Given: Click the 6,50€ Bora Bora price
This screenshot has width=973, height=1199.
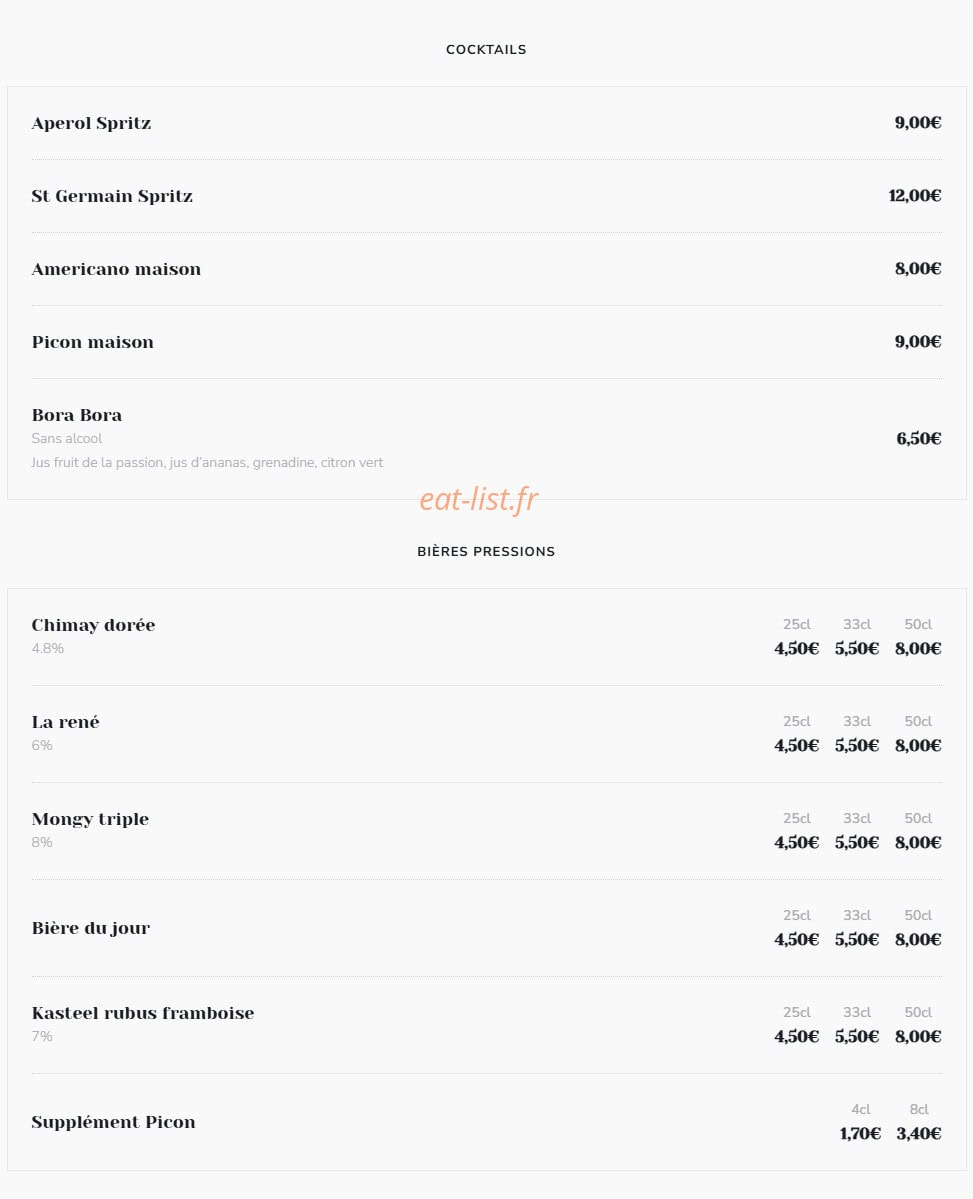Looking at the screenshot, I should point(919,439).
